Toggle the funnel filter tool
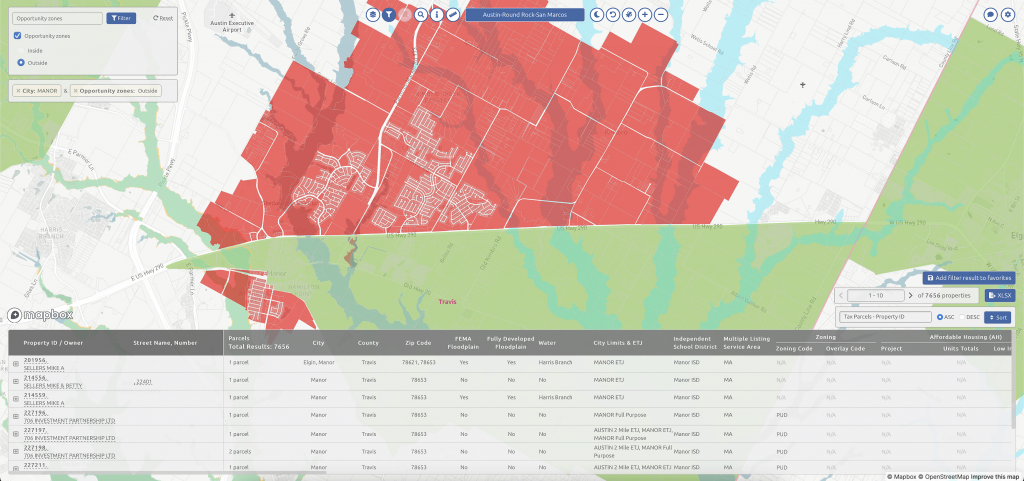 coord(389,14)
